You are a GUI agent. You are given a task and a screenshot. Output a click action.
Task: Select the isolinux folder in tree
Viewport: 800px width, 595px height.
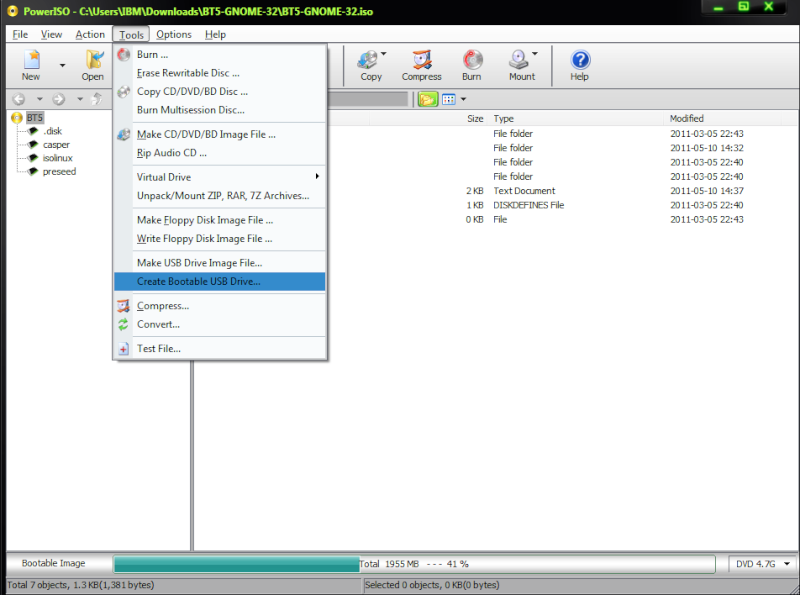(58, 158)
